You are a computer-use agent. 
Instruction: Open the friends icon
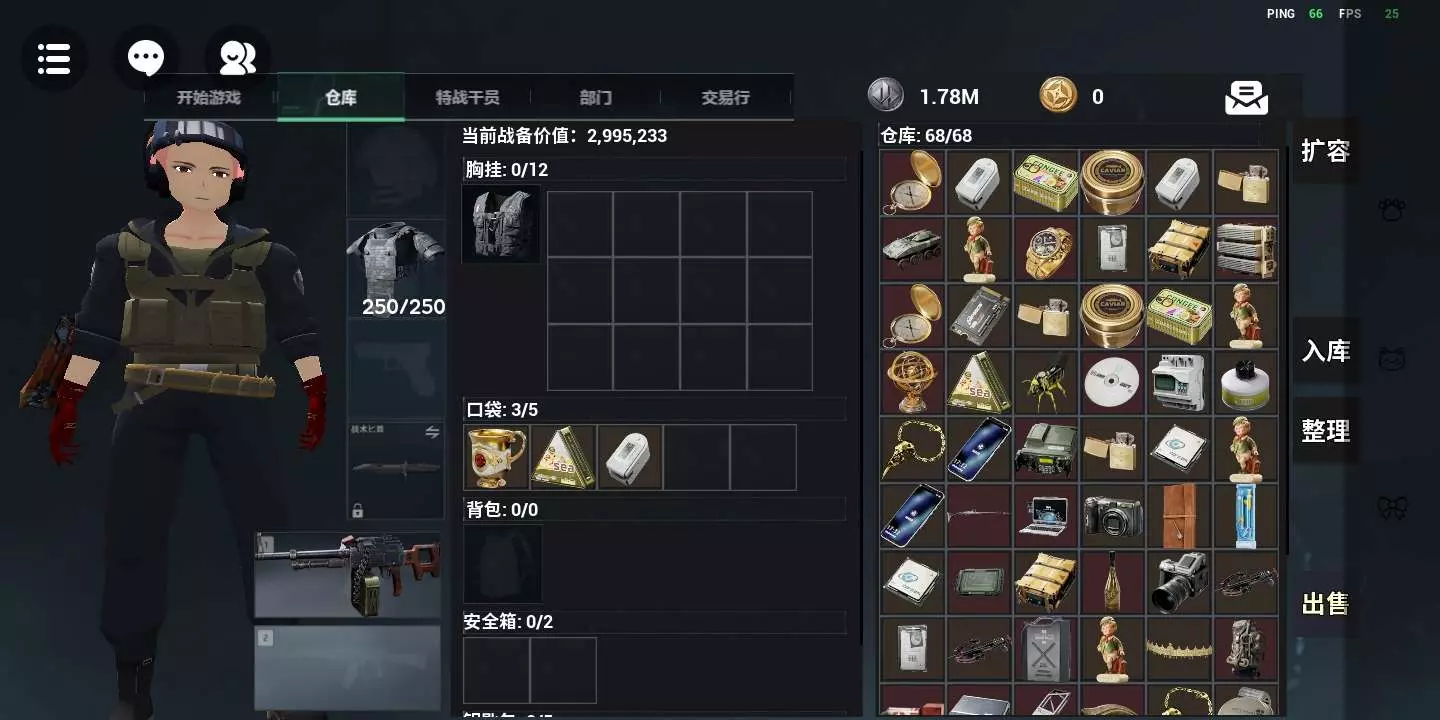[x=238, y=58]
